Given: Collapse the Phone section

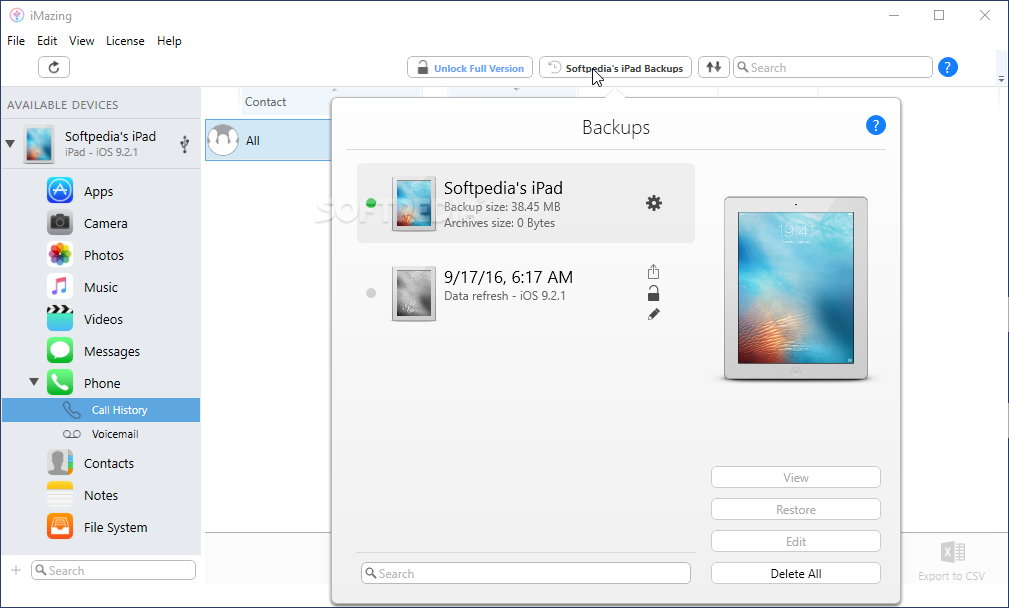Looking at the screenshot, I should click(x=34, y=382).
